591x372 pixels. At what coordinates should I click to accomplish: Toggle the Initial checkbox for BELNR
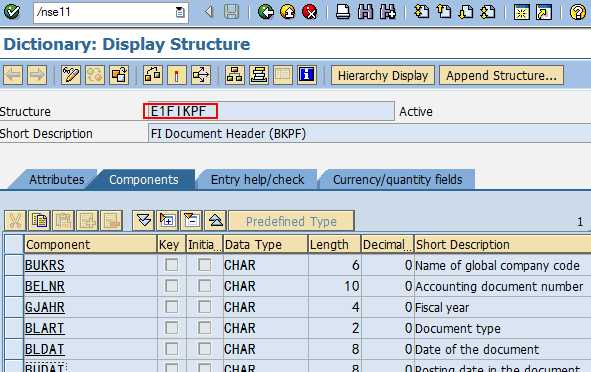(x=205, y=286)
